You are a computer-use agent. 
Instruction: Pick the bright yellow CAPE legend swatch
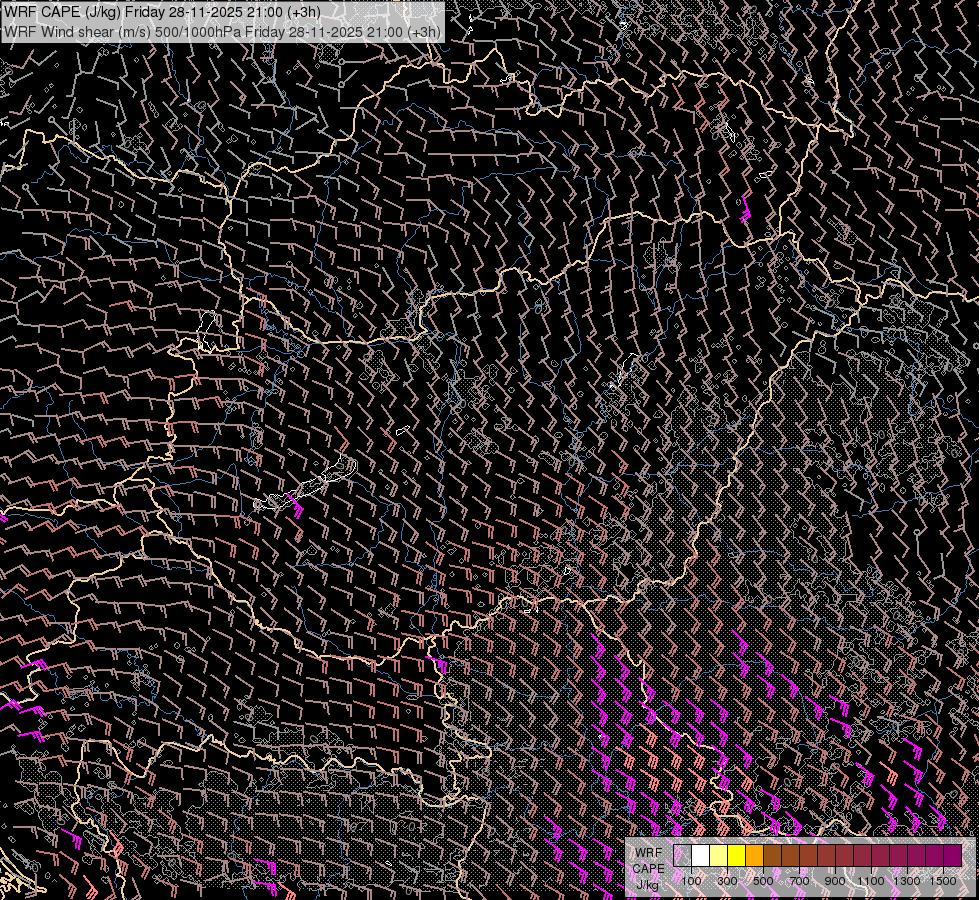click(737, 855)
